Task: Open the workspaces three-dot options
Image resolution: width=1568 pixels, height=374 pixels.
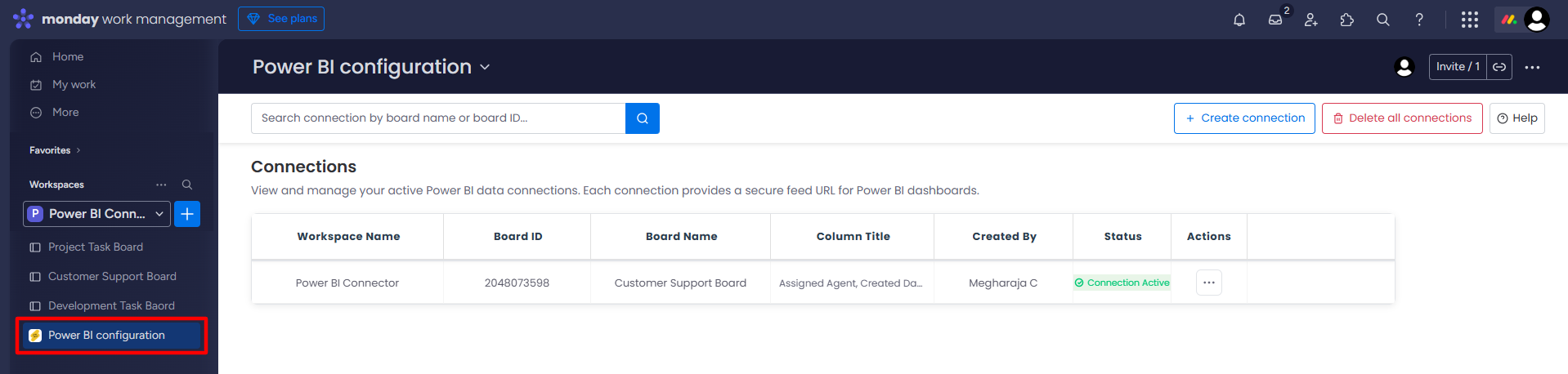Action: 161,185
